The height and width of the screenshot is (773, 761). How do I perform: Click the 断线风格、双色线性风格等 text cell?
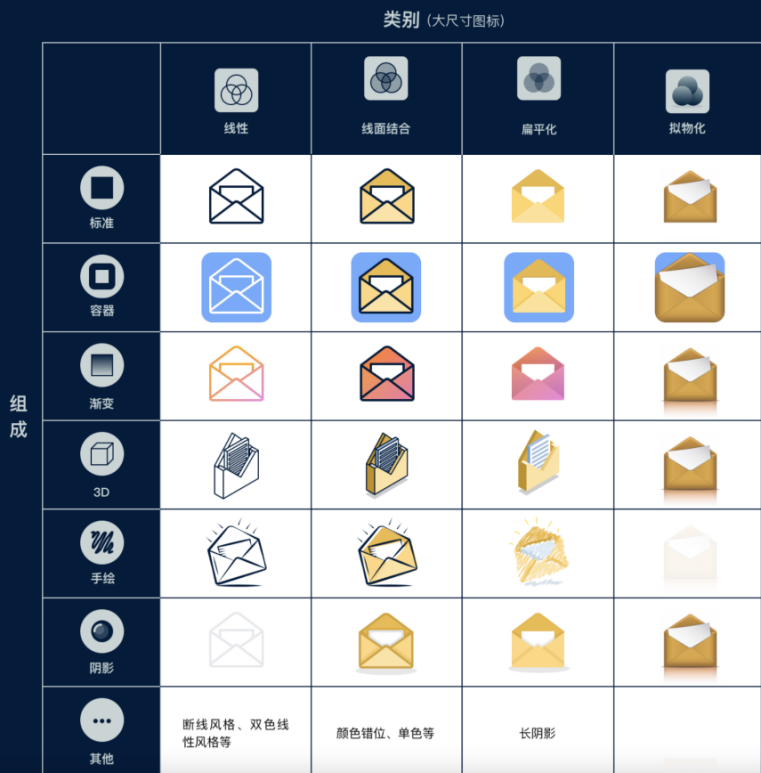tap(236, 734)
